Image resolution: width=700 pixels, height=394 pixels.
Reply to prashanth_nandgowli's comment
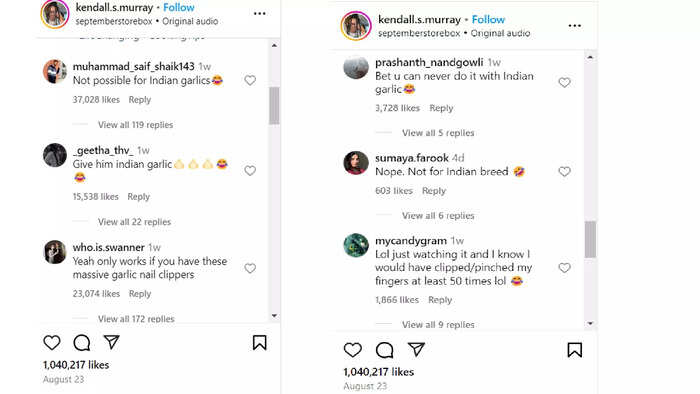click(x=441, y=108)
